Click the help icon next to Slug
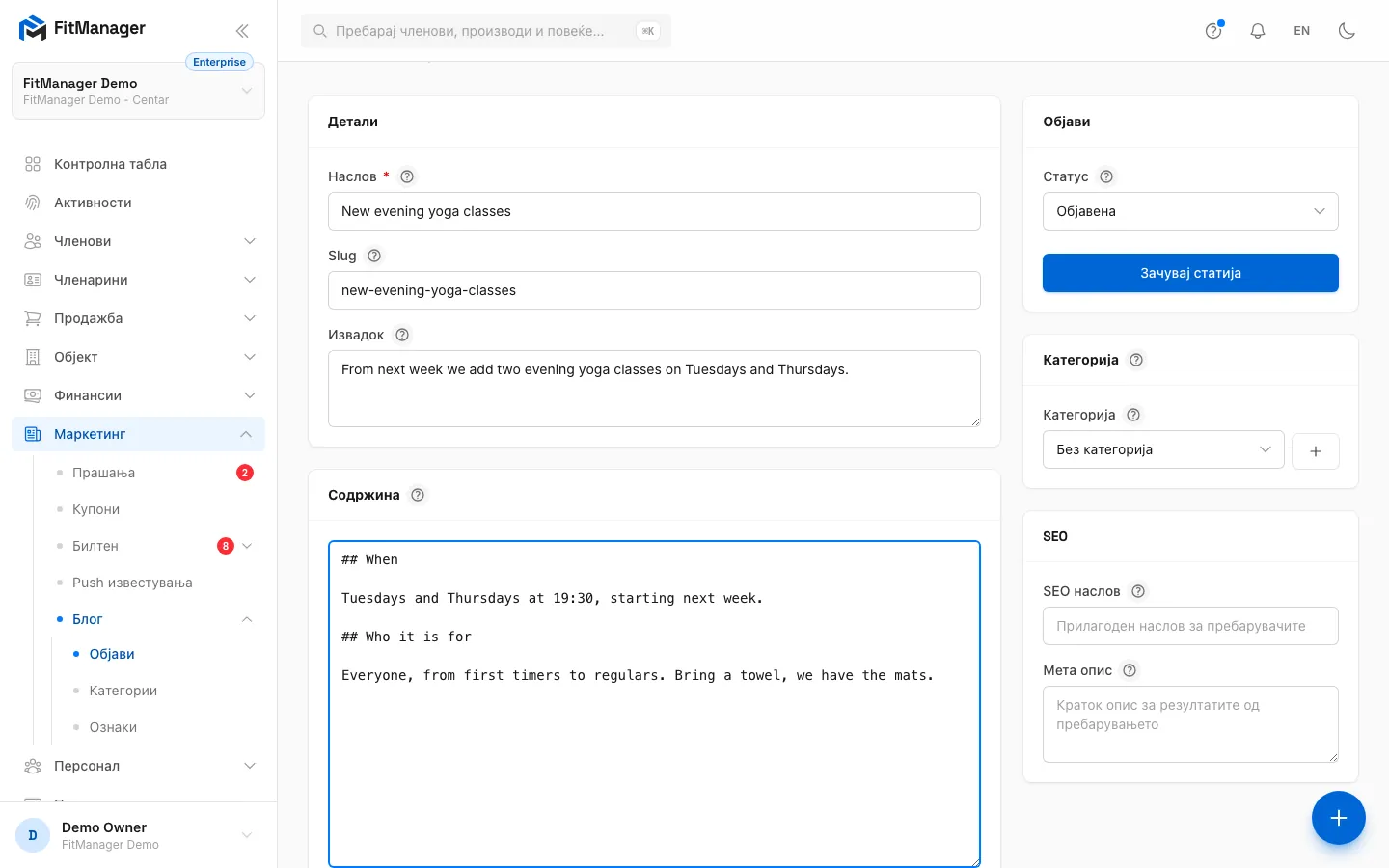Viewport: 1389px width, 868px height. tap(374, 256)
